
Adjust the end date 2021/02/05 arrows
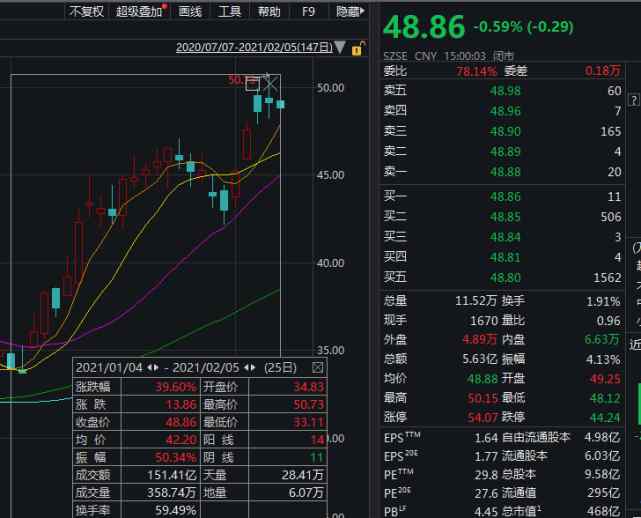[x=250, y=368]
